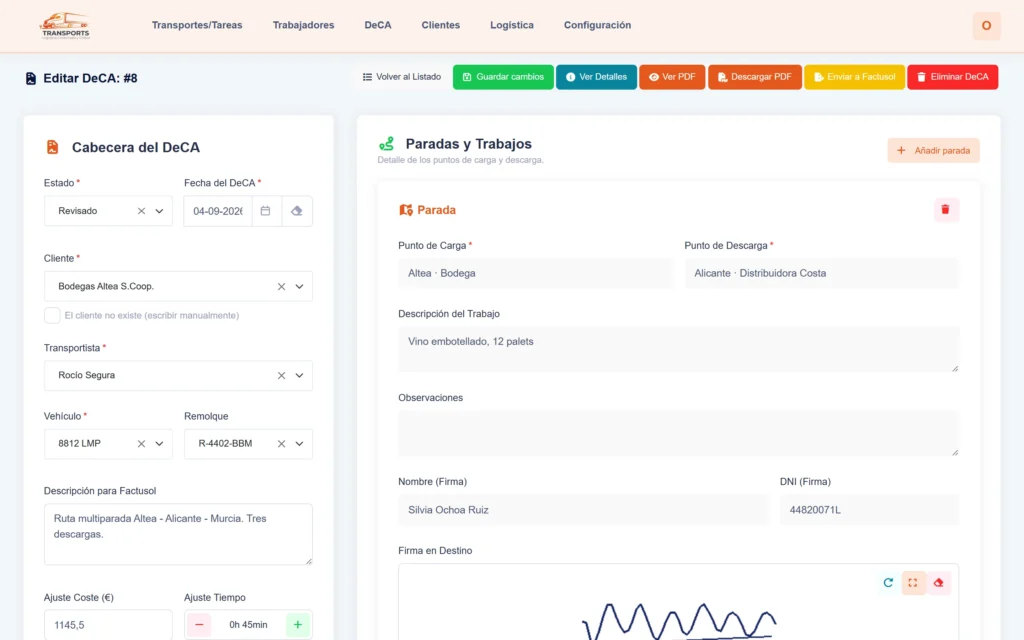Expand the Transportista dropdown arrow
Viewport: 1024px width, 640px height.
(299, 376)
